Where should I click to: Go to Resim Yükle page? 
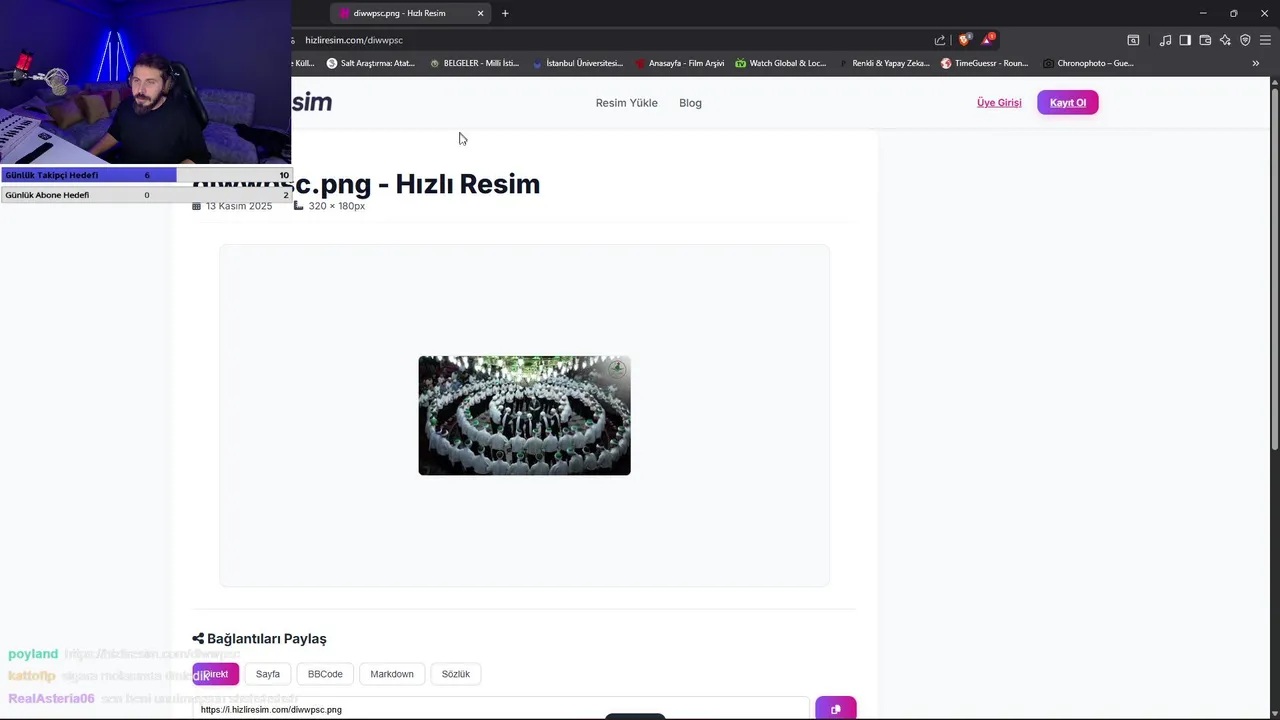point(627,103)
